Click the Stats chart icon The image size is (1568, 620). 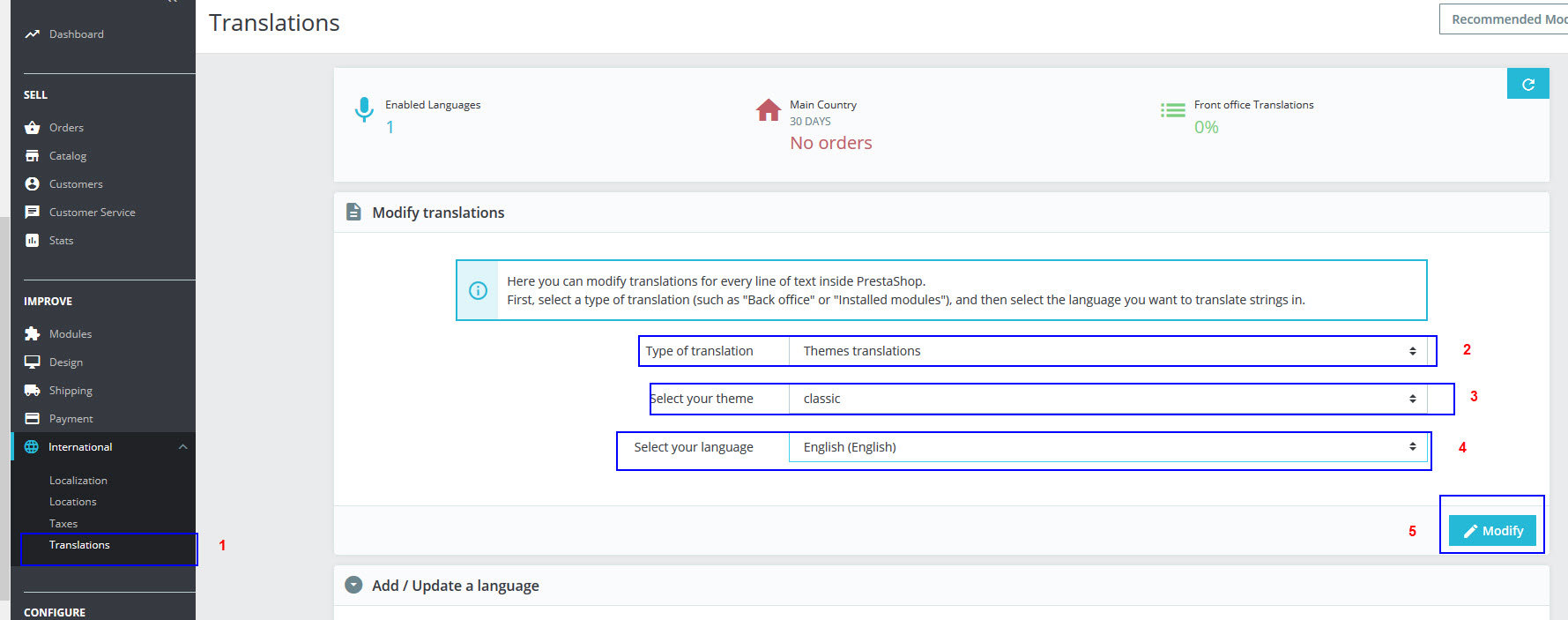coord(33,241)
